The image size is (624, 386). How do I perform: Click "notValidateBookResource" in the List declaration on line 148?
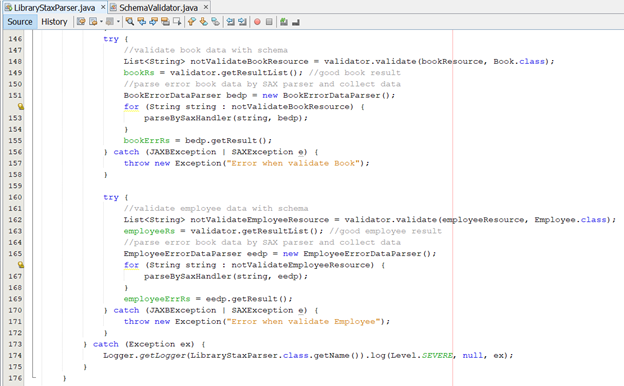[x=249, y=62]
